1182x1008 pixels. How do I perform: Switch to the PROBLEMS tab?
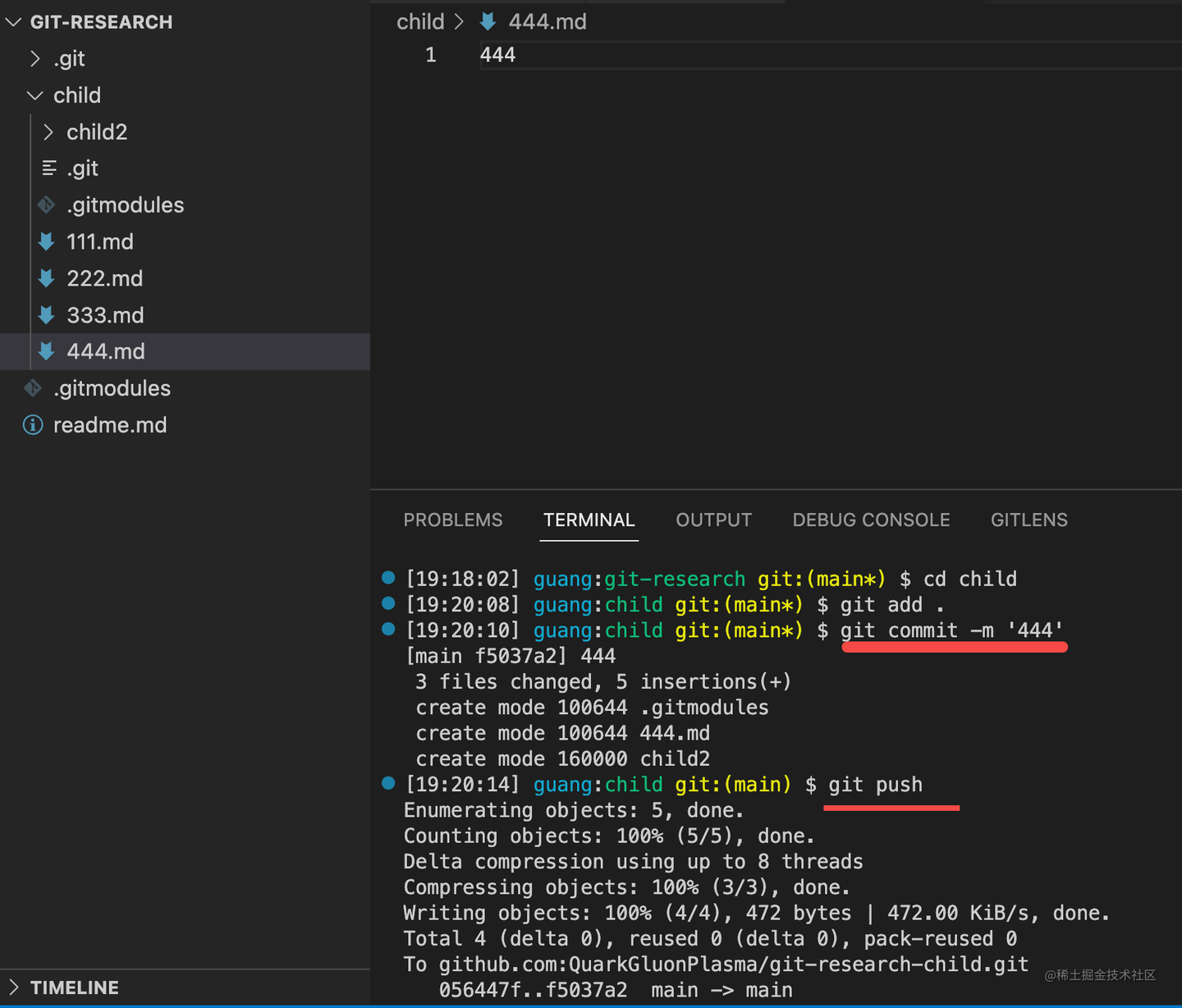(453, 520)
